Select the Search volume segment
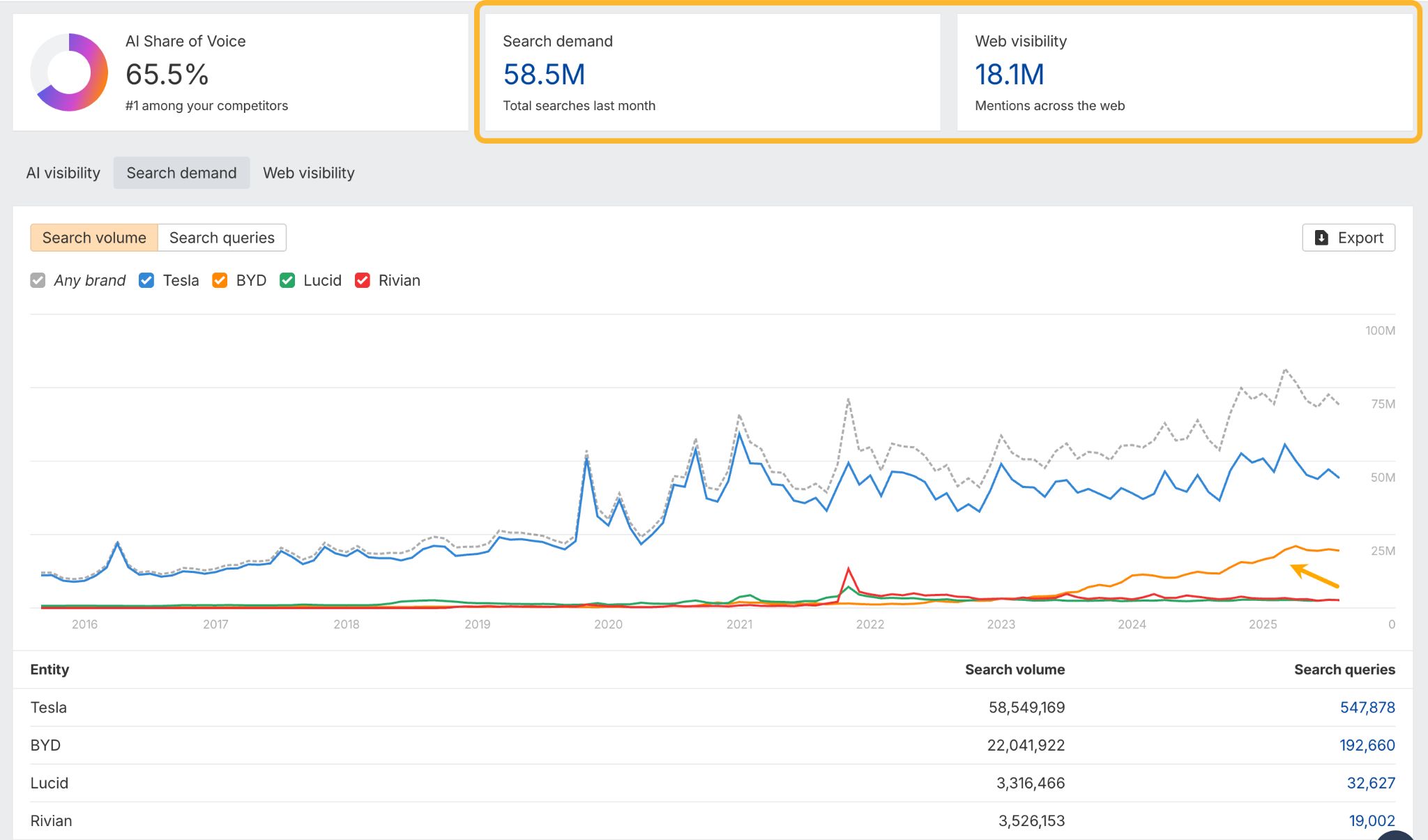 click(x=95, y=238)
